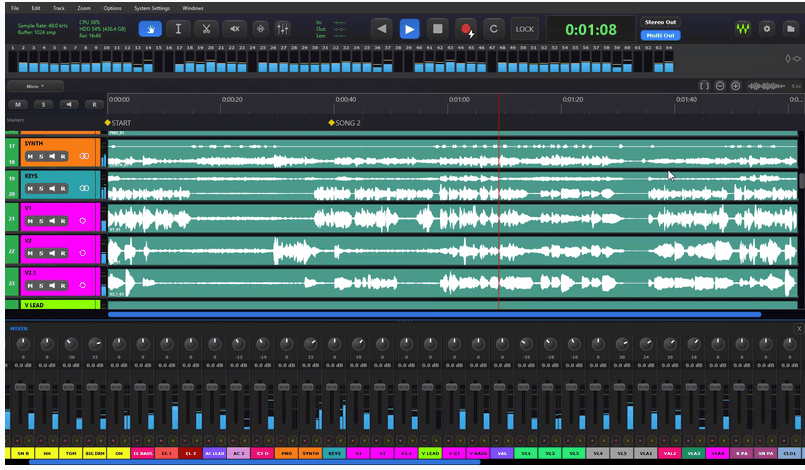Screen dimensions: 805x470
Task: Solo the V1 track
Action: click(x=41, y=221)
